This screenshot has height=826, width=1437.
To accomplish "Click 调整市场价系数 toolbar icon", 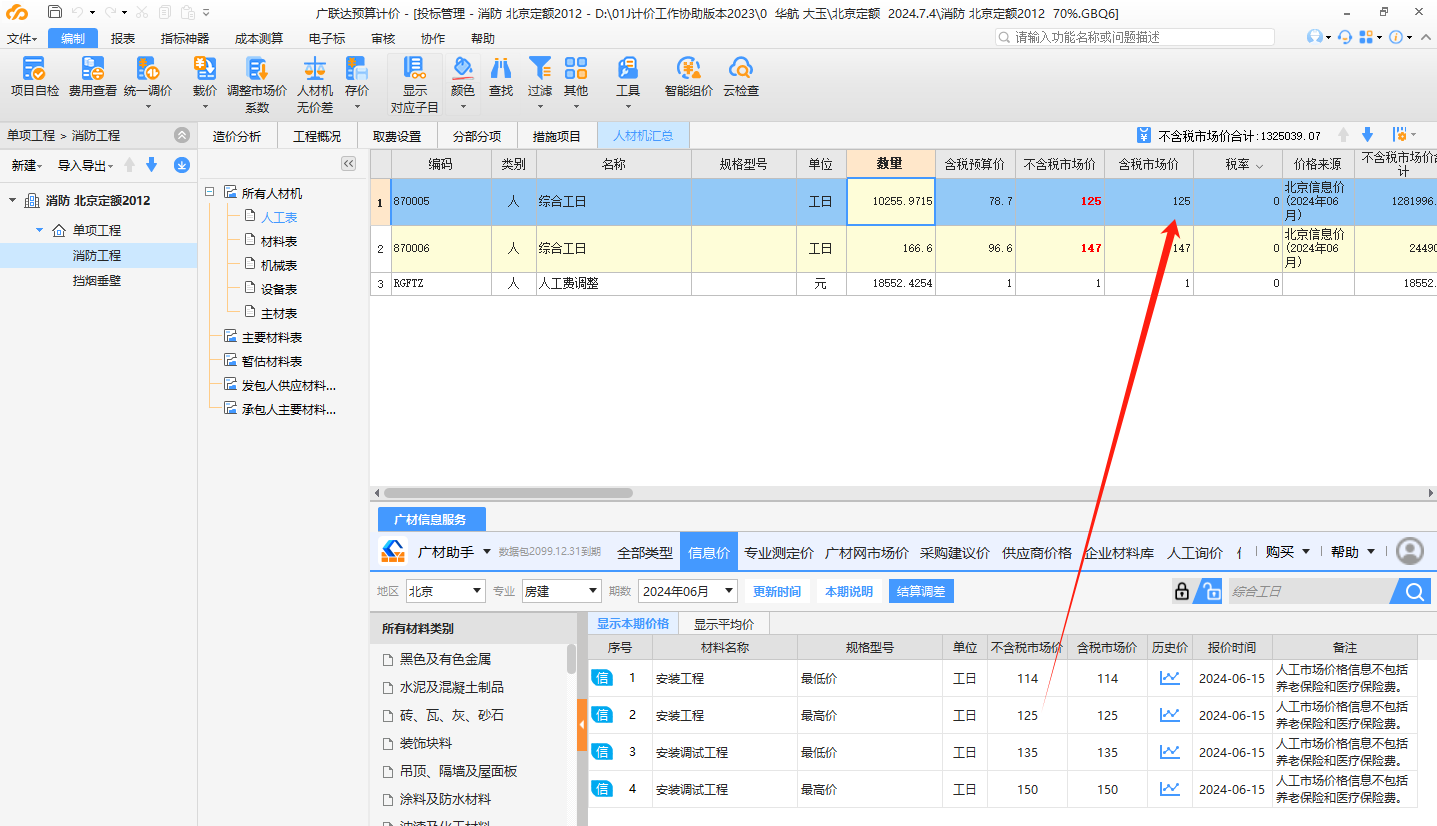I will (x=257, y=84).
